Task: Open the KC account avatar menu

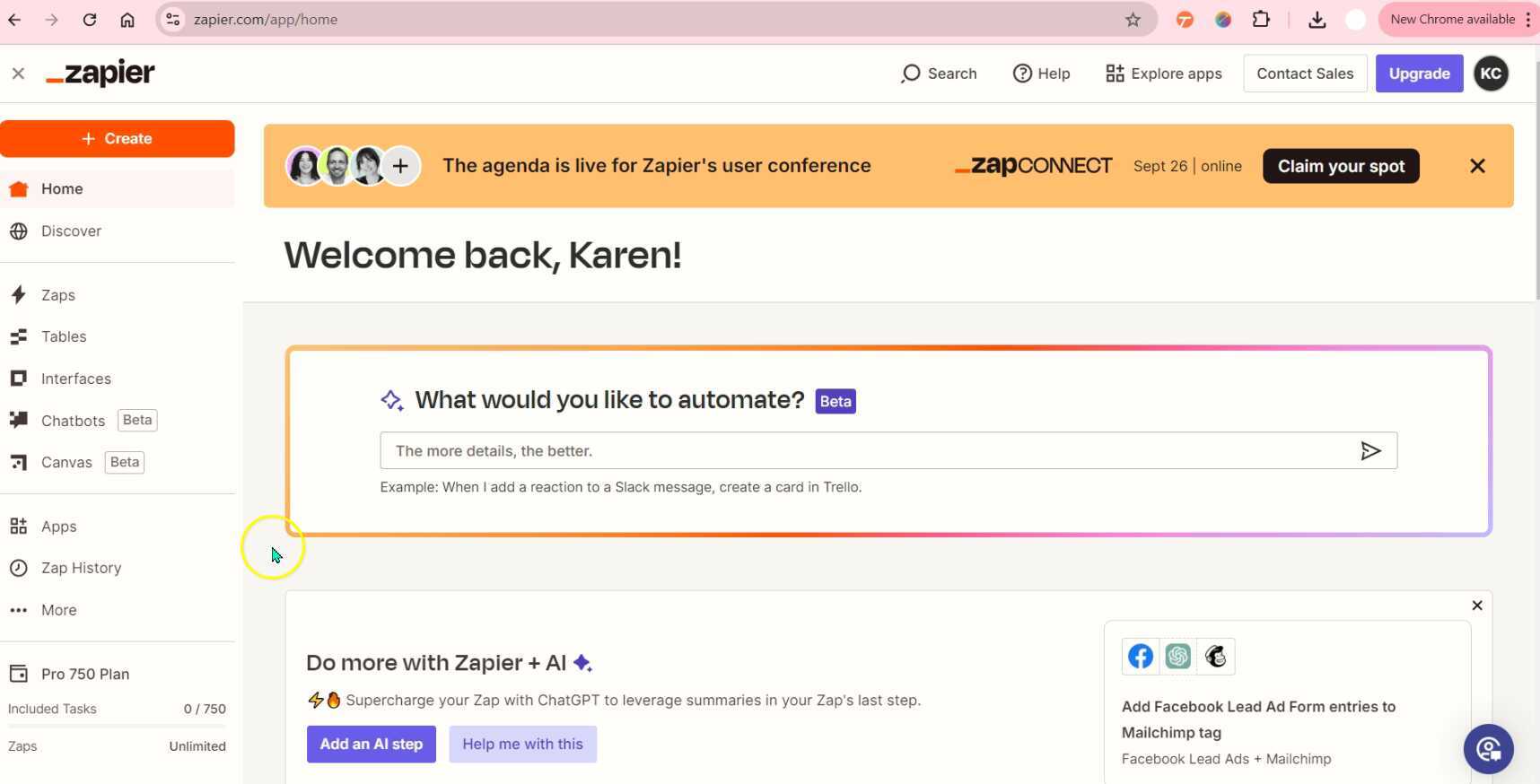Action: click(x=1491, y=74)
